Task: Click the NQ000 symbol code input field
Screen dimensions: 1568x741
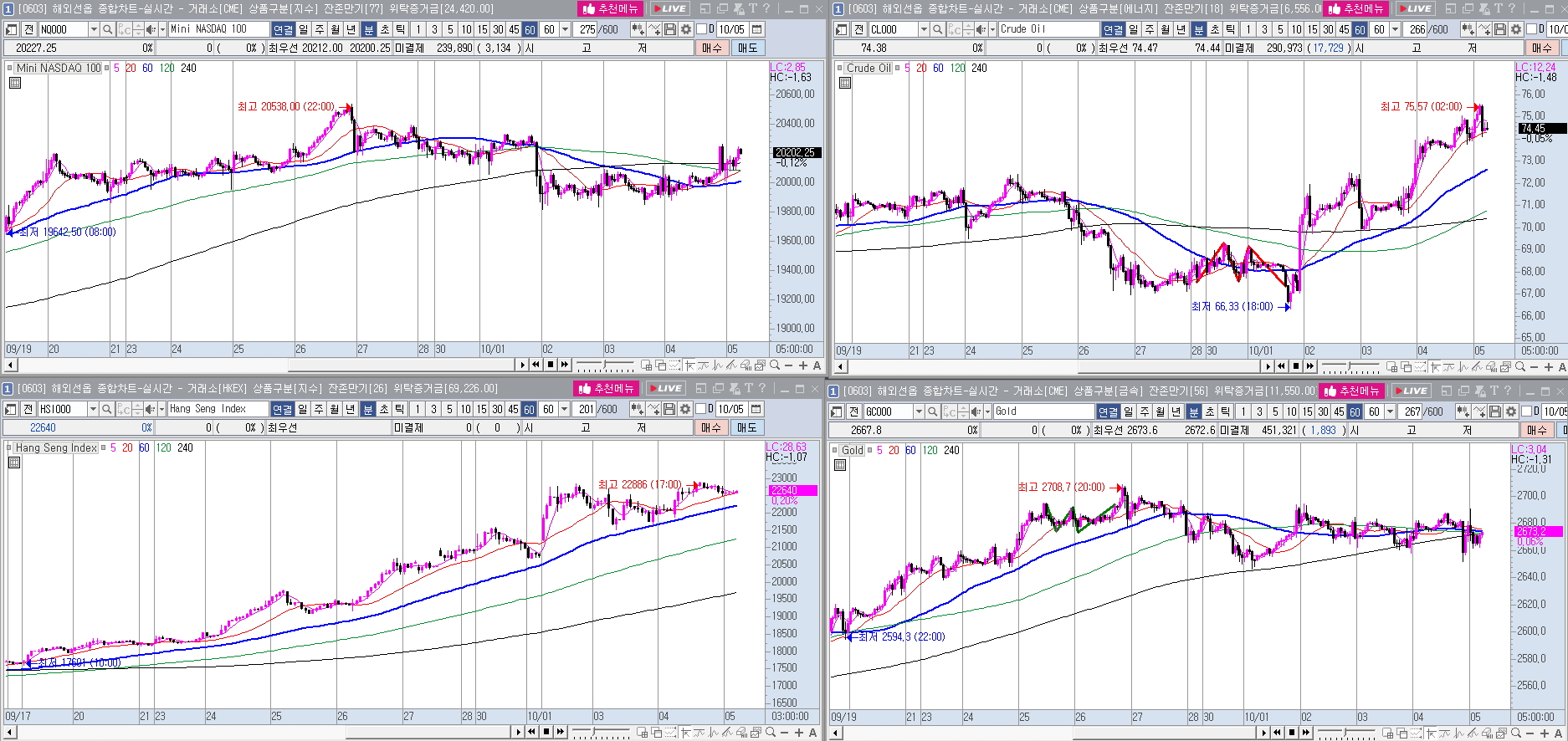Action: [63, 29]
